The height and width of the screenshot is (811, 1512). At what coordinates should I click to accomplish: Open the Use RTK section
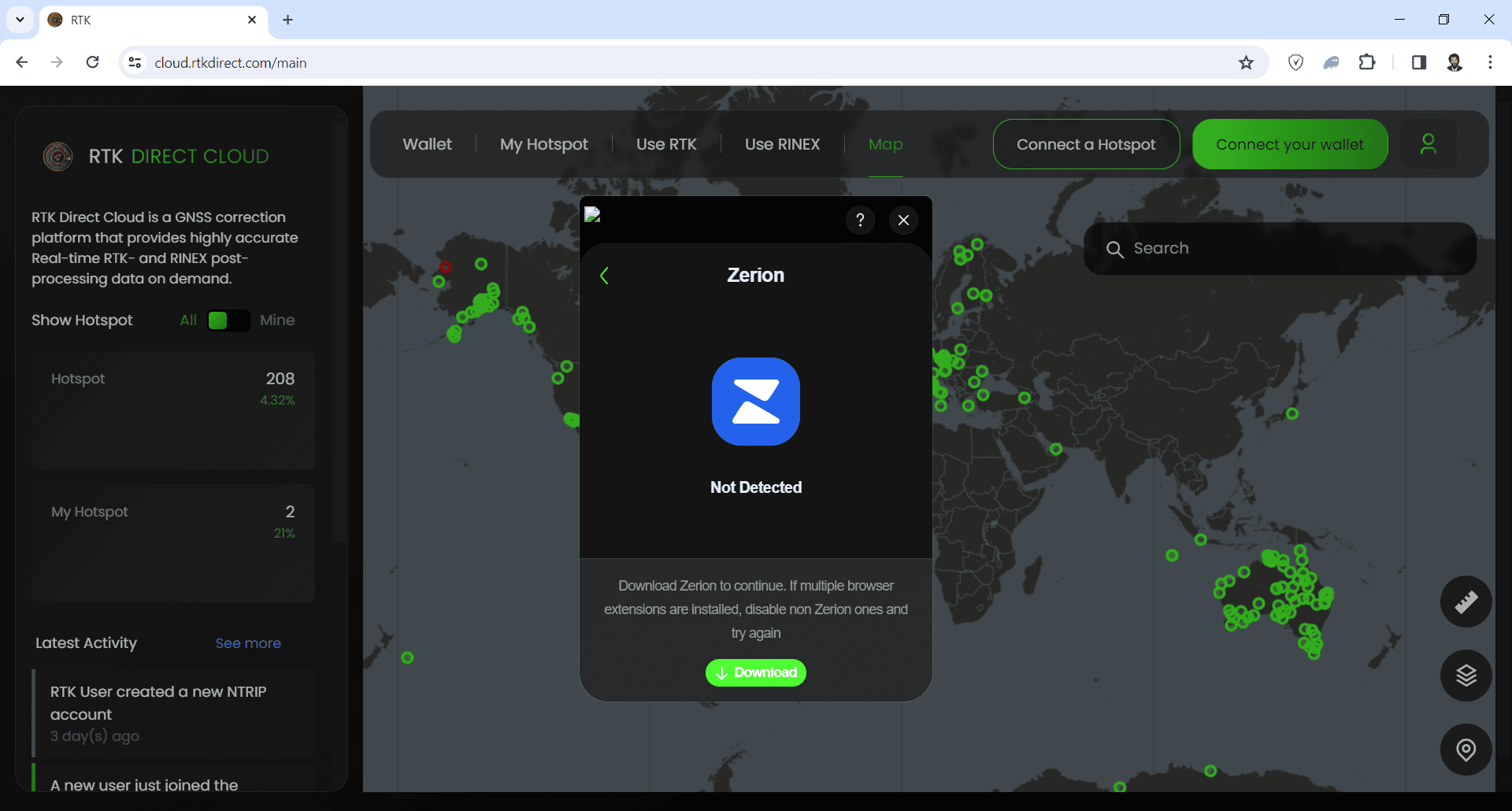[666, 144]
